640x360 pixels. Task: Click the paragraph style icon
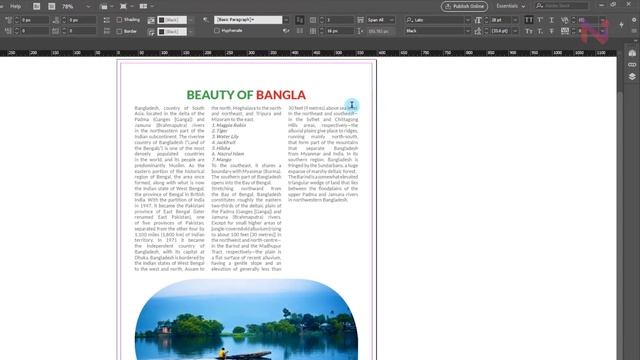(x=206, y=20)
